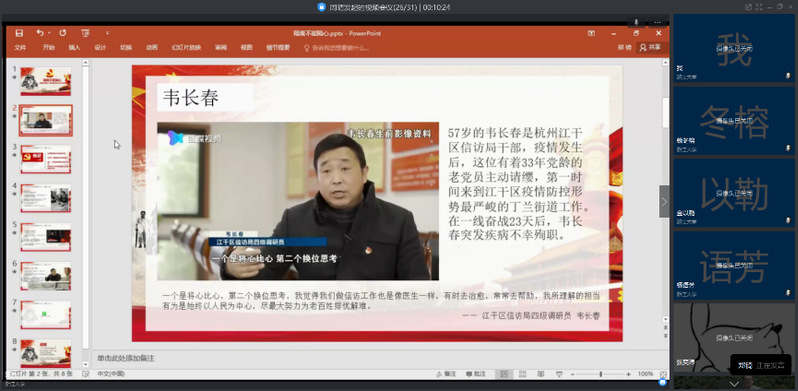Click the Undo arrow icon
798x391 pixels.
click(x=40, y=33)
